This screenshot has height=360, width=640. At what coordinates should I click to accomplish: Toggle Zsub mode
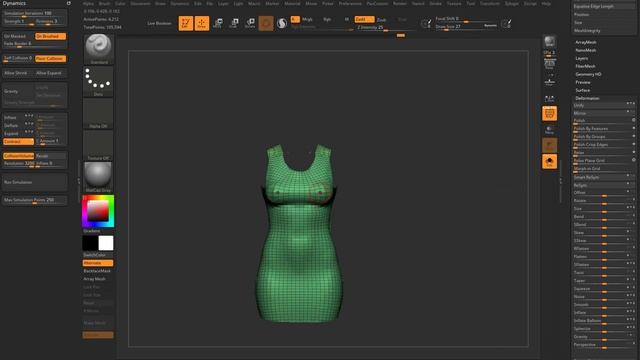pos(381,20)
